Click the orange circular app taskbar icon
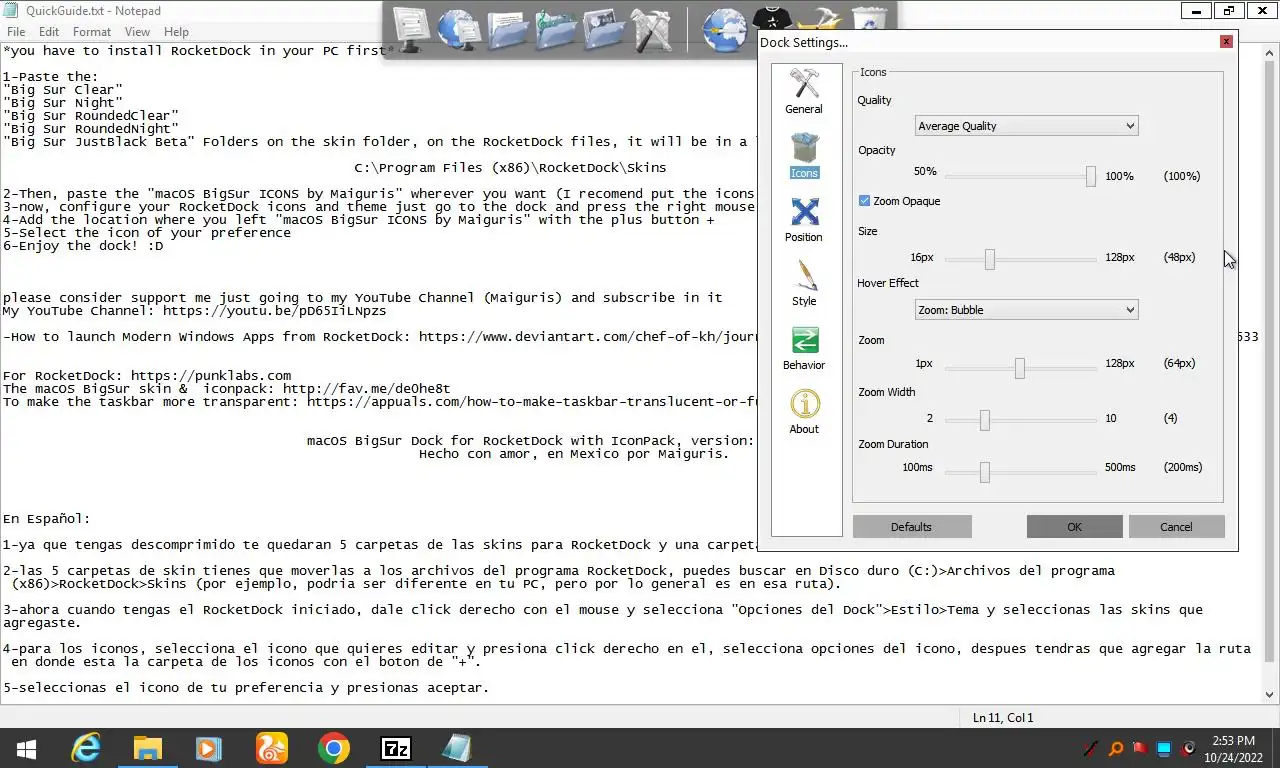The width and height of the screenshot is (1280, 768). point(272,748)
